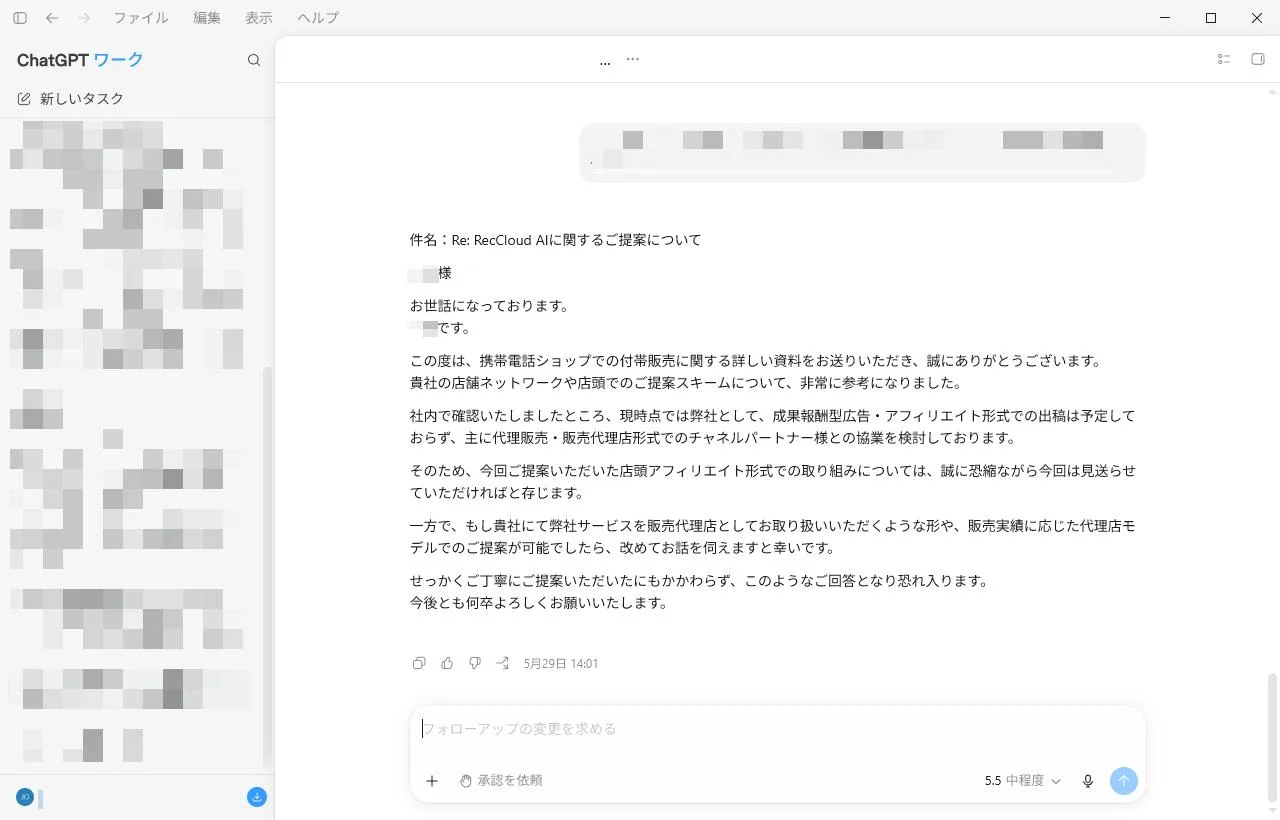Click the 承認を依頼 button
This screenshot has width=1280, height=820.
tap(501, 780)
